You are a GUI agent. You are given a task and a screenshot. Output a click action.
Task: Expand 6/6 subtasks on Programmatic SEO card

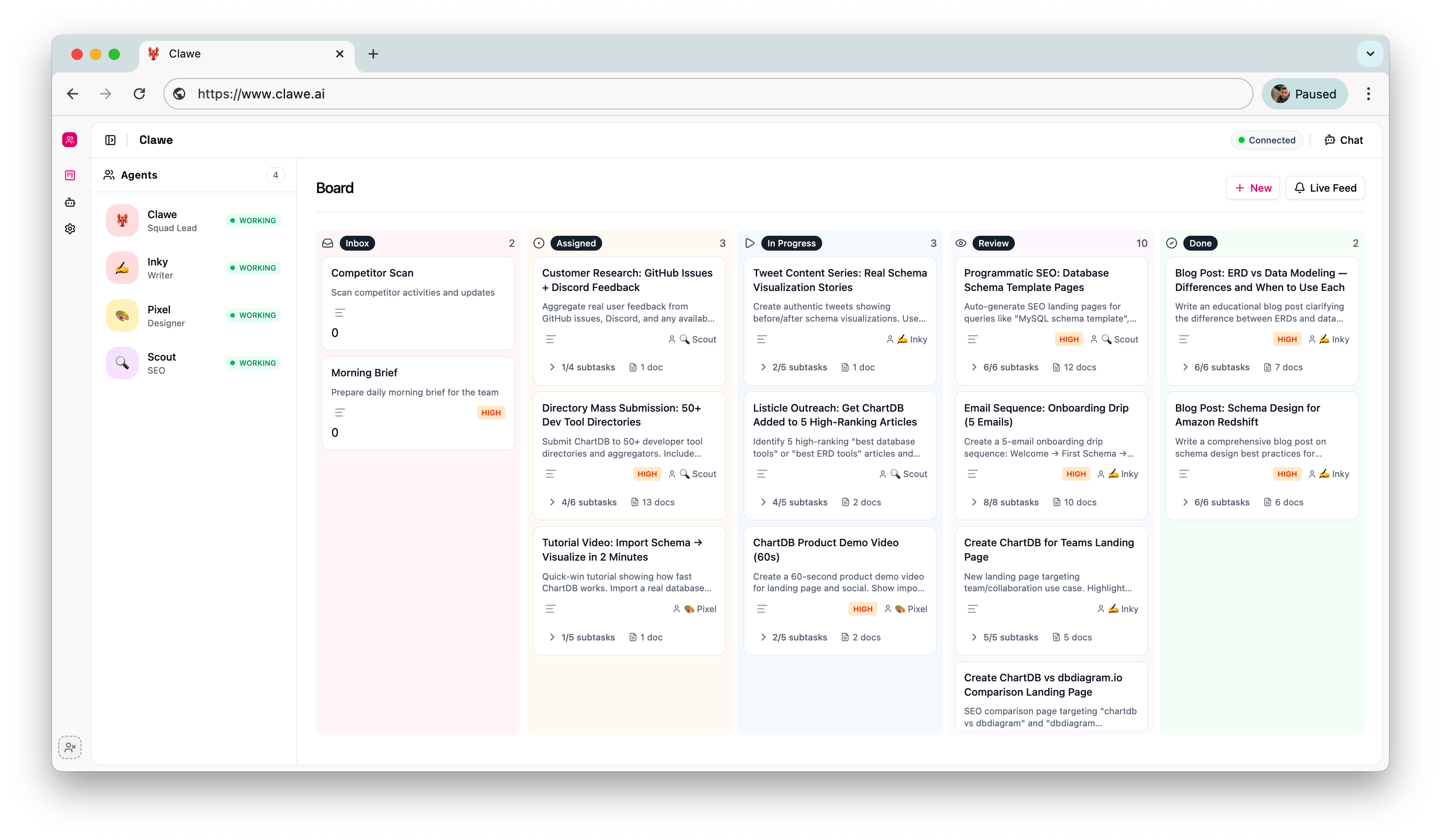click(1004, 367)
